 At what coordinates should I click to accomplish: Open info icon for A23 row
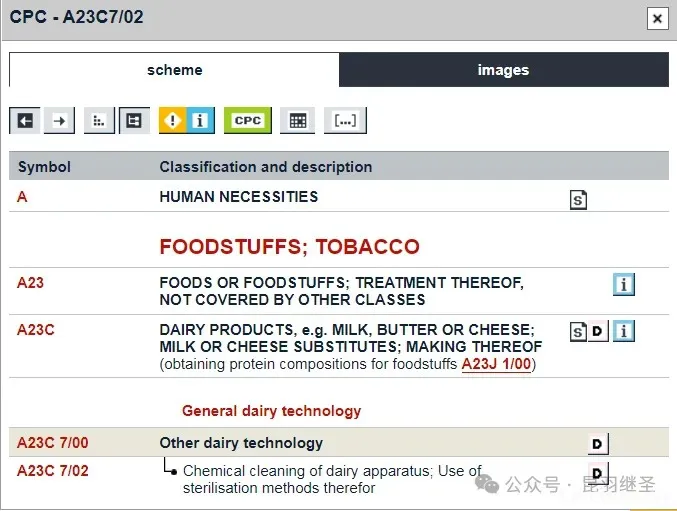point(624,285)
